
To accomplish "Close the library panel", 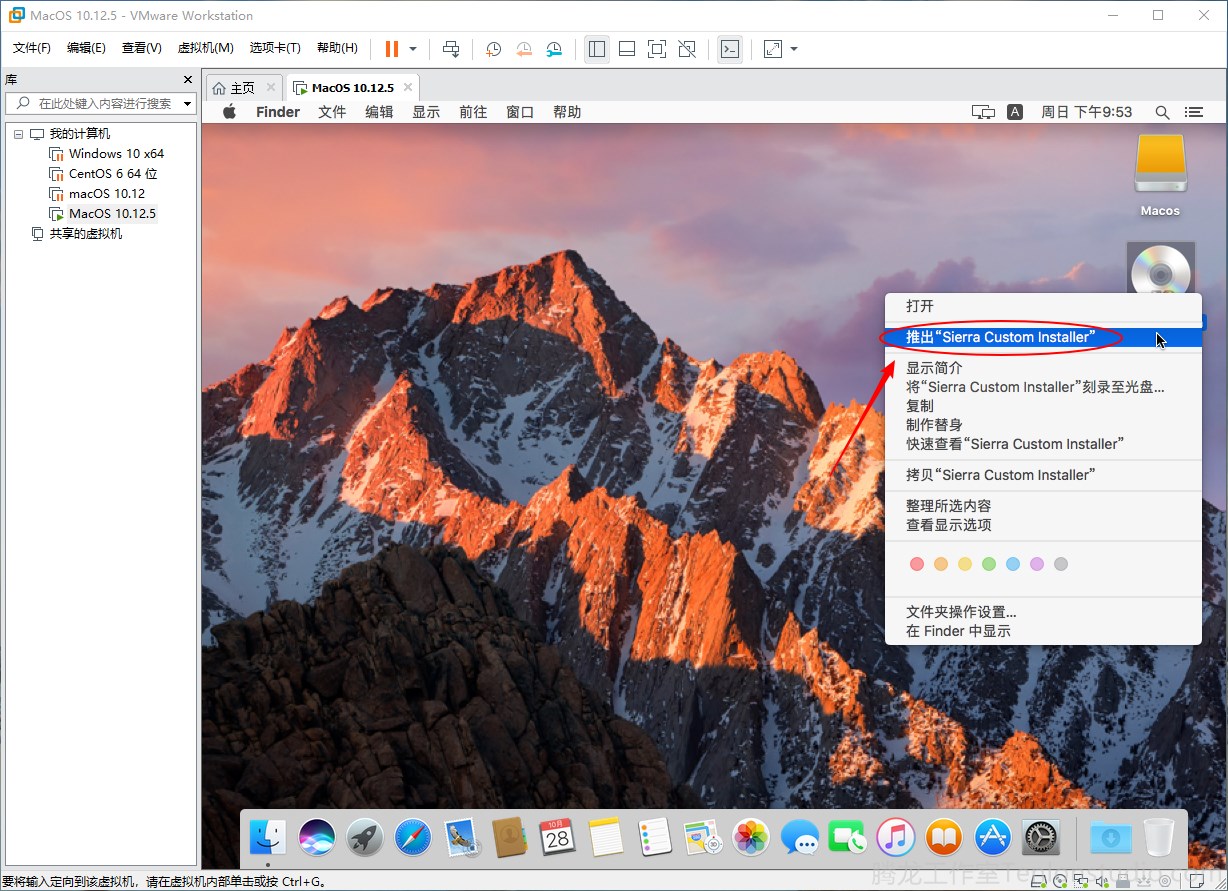I will coord(188,79).
